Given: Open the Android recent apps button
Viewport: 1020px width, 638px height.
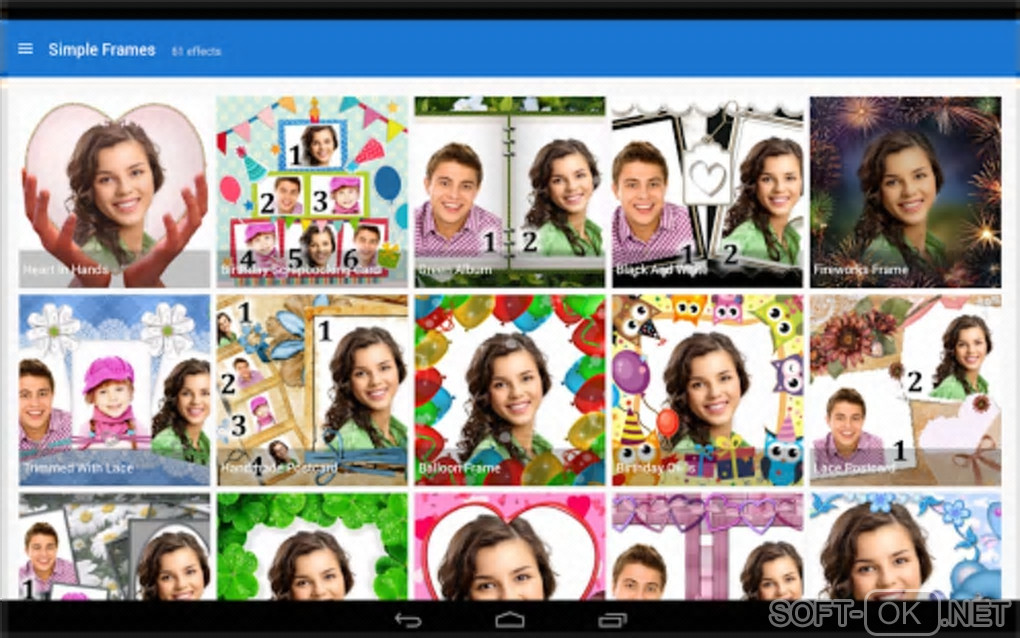Looking at the screenshot, I should click(612, 620).
